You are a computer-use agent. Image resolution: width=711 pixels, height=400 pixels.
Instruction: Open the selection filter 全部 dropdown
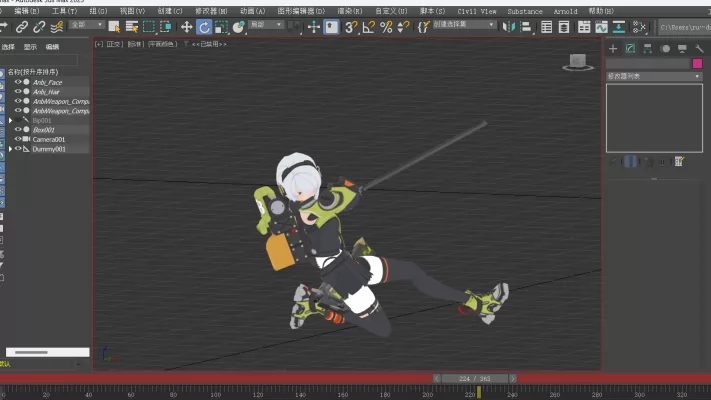(87, 24)
